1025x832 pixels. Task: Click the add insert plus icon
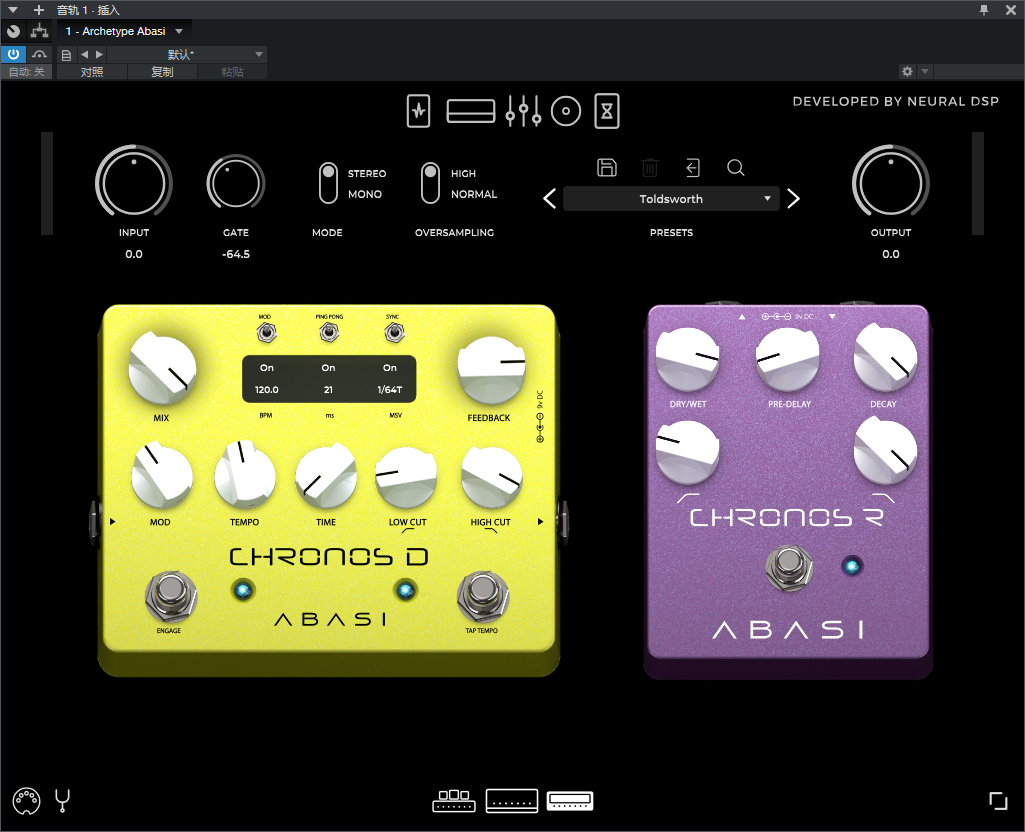click(39, 10)
